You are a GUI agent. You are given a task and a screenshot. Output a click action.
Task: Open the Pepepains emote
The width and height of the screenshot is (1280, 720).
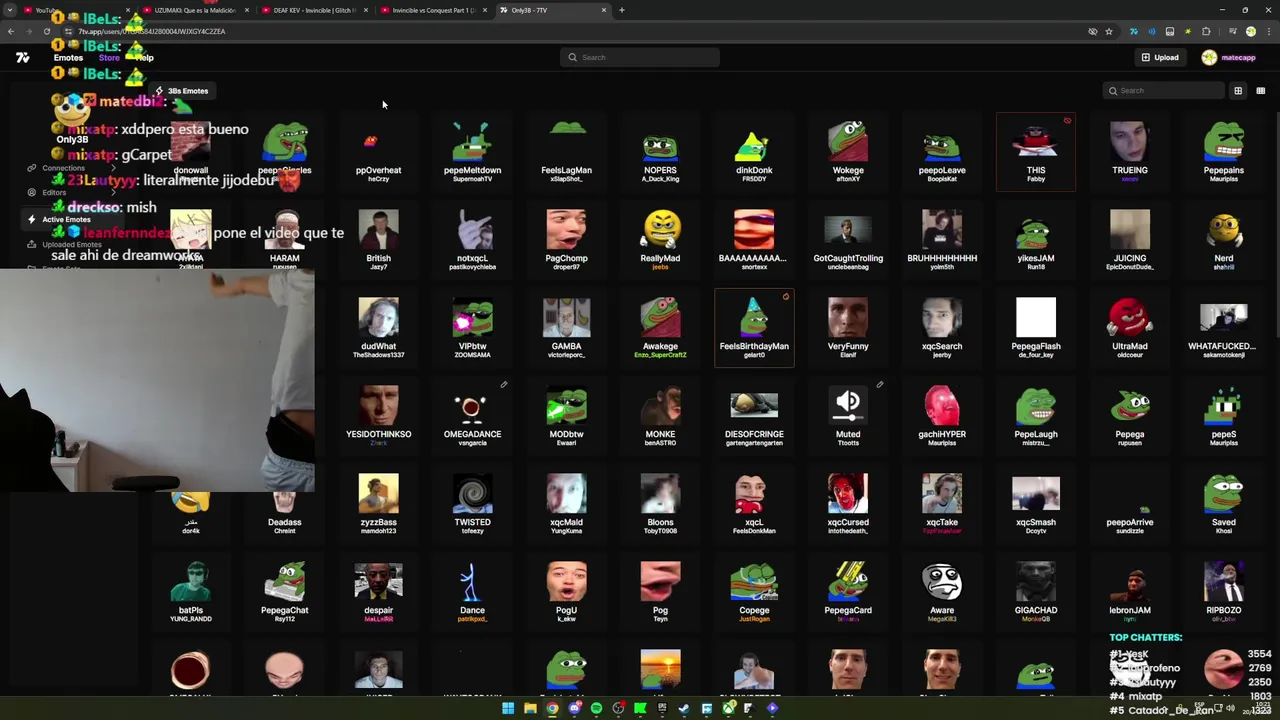click(1224, 152)
